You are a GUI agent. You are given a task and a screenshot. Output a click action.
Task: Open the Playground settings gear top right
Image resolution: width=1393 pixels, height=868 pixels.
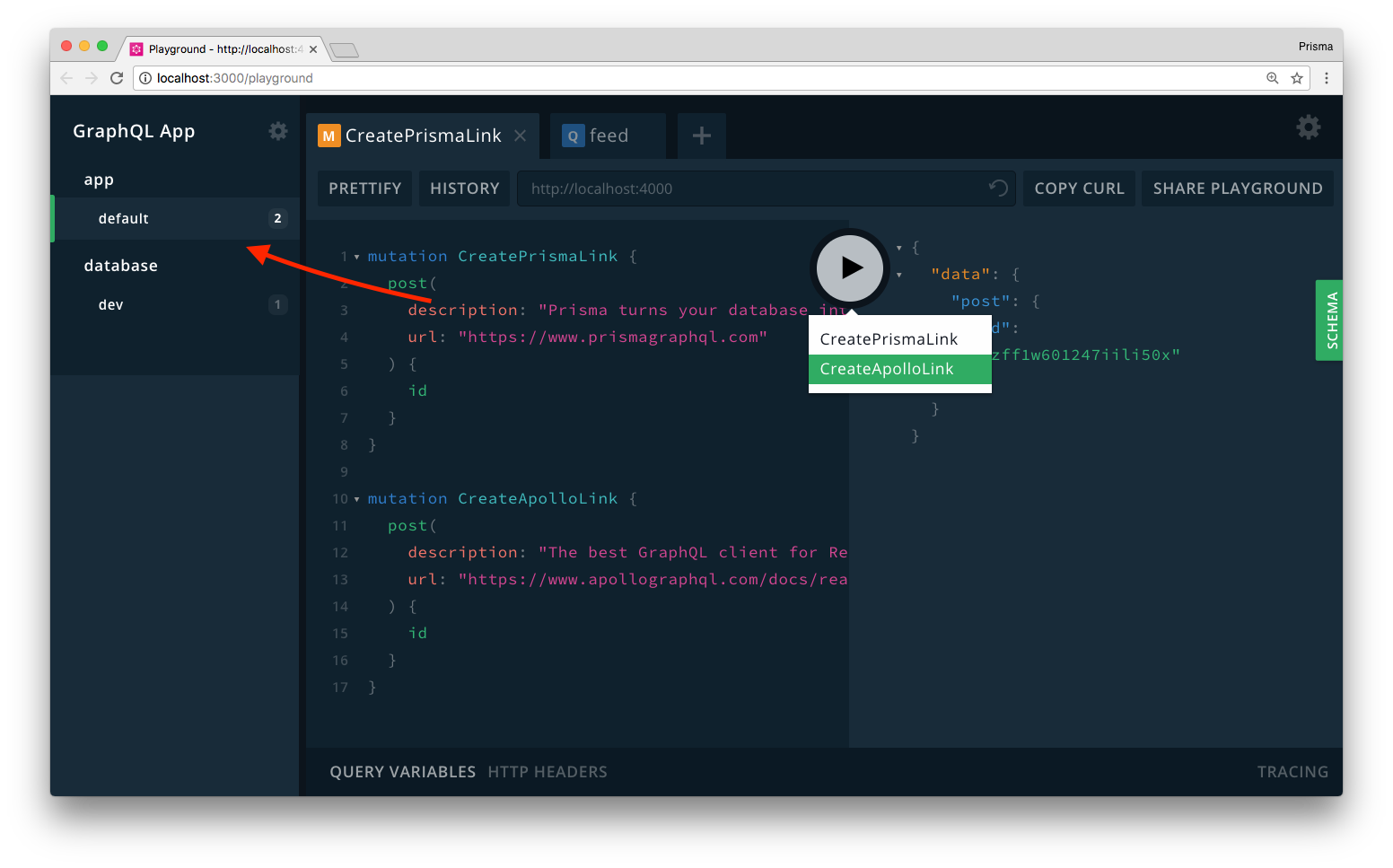click(x=1308, y=127)
